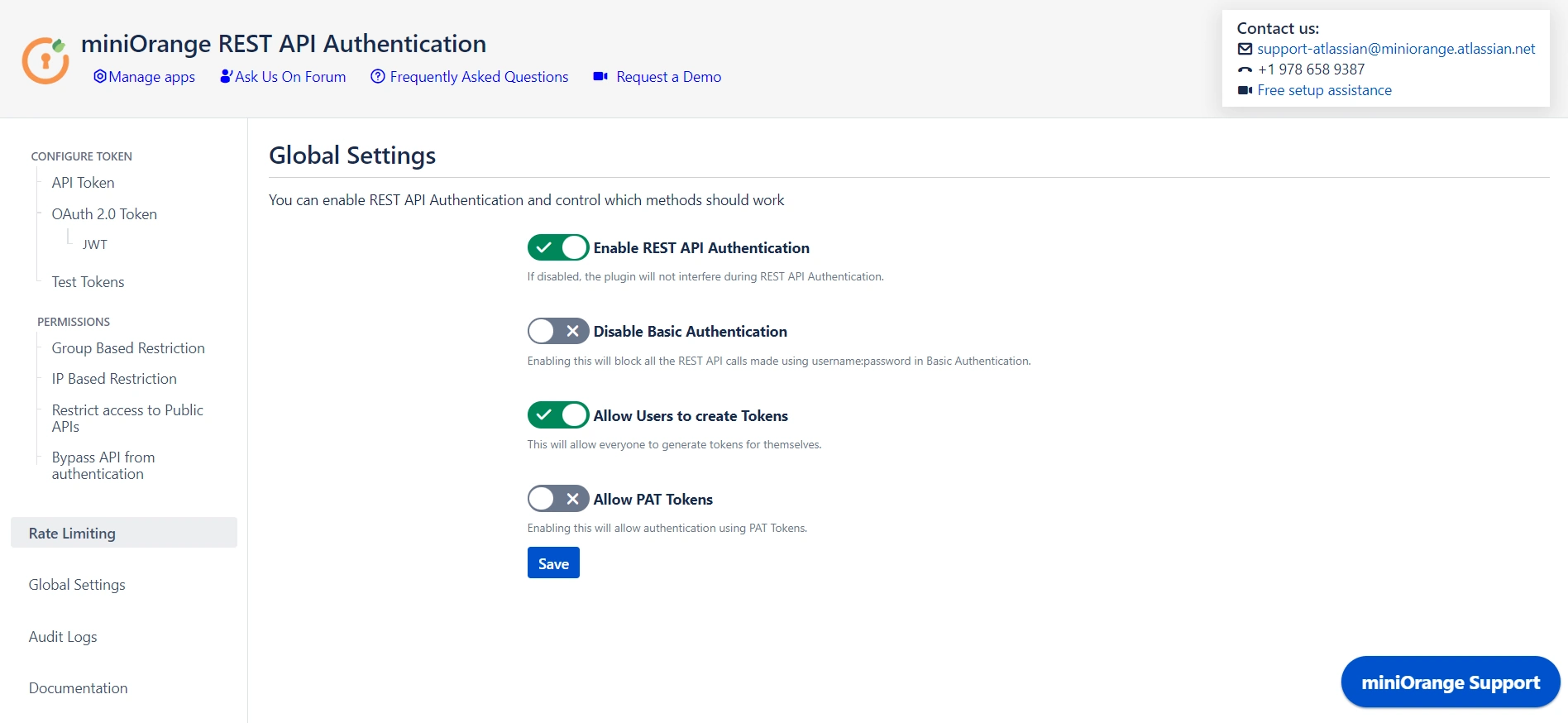
Task: Click the PERMISSIONS section heading
Action: 74,322
